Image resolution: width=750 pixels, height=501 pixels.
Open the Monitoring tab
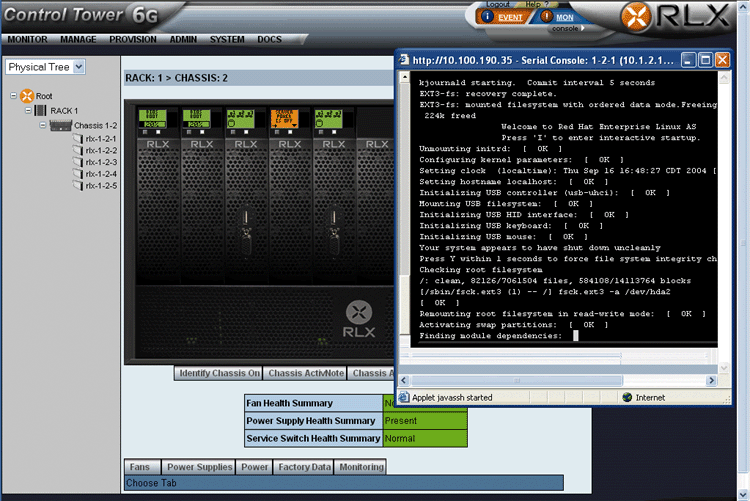pyautogui.click(x=361, y=467)
